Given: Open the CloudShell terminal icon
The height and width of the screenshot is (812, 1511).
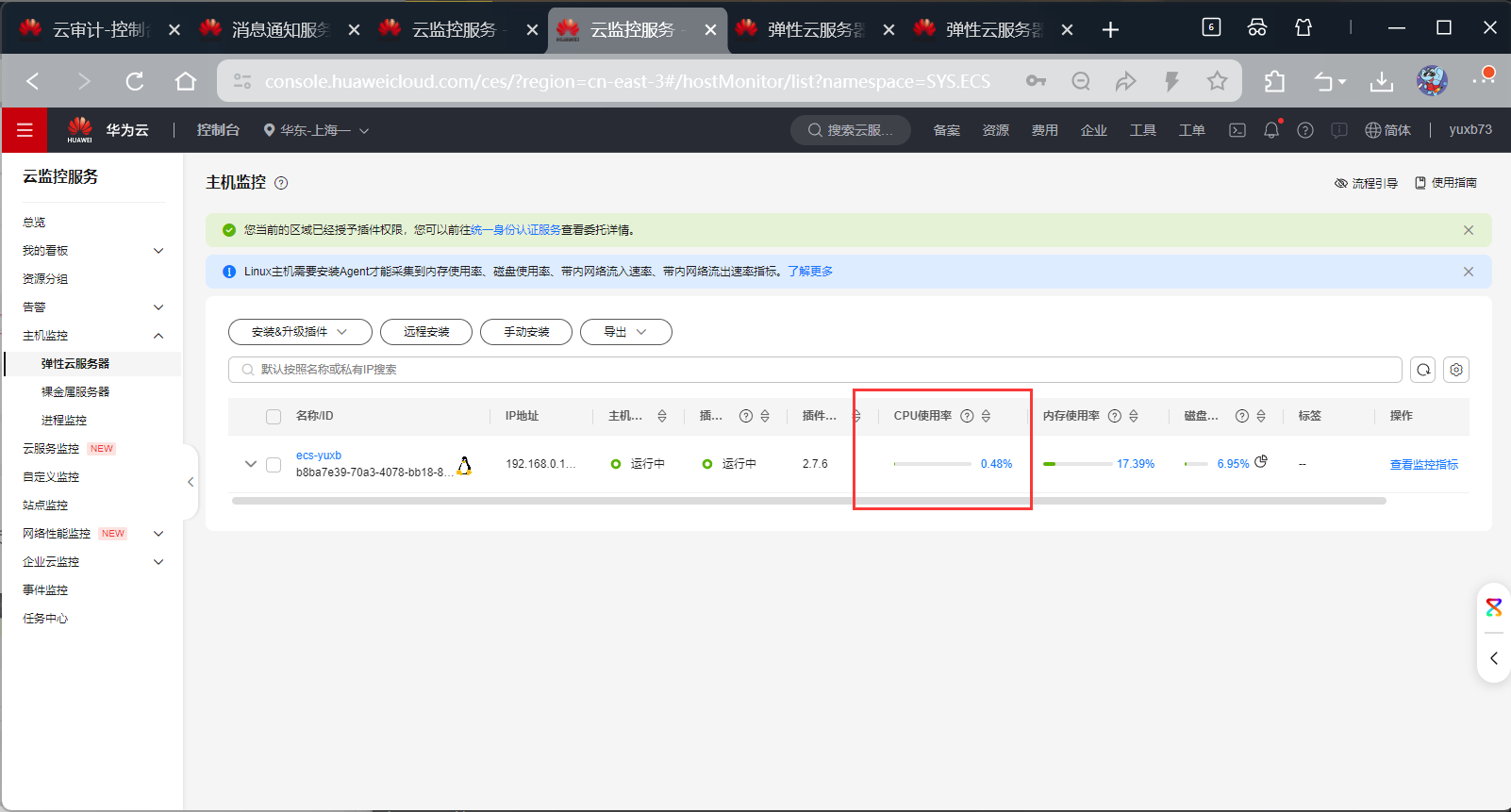Looking at the screenshot, I should tap(1237, 130).
